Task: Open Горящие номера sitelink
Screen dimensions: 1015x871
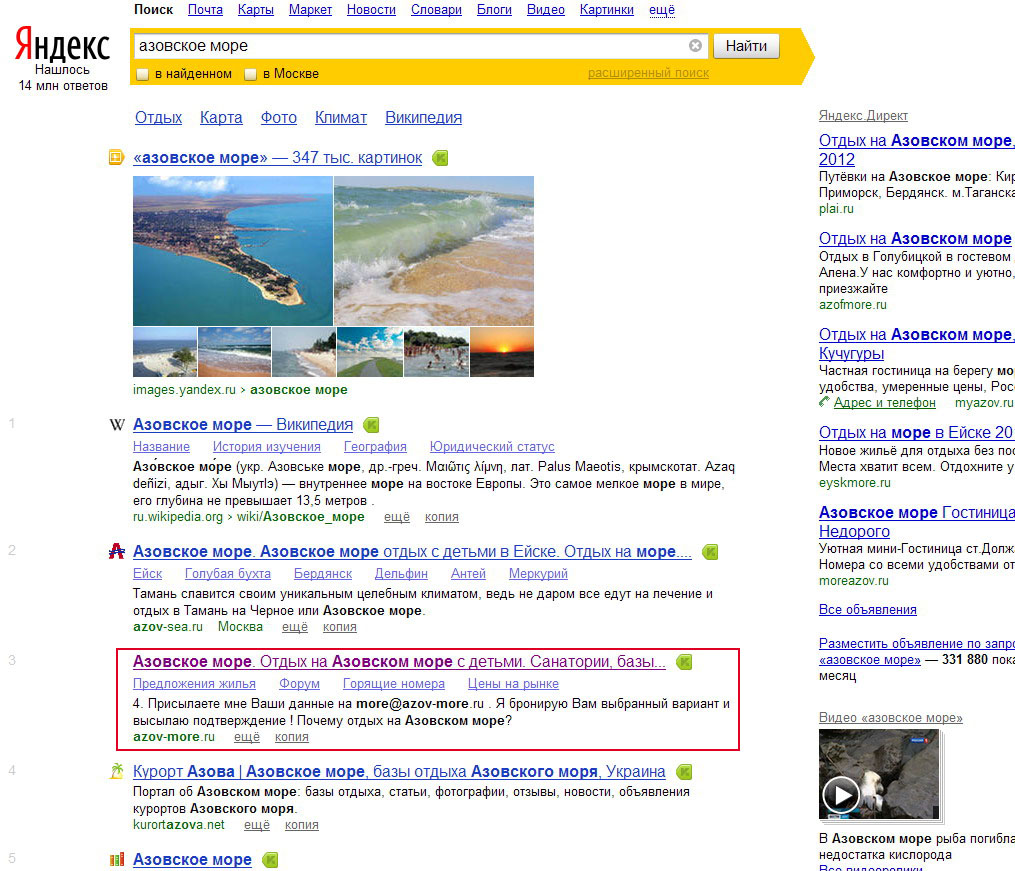Action: [x=394, y=683]
